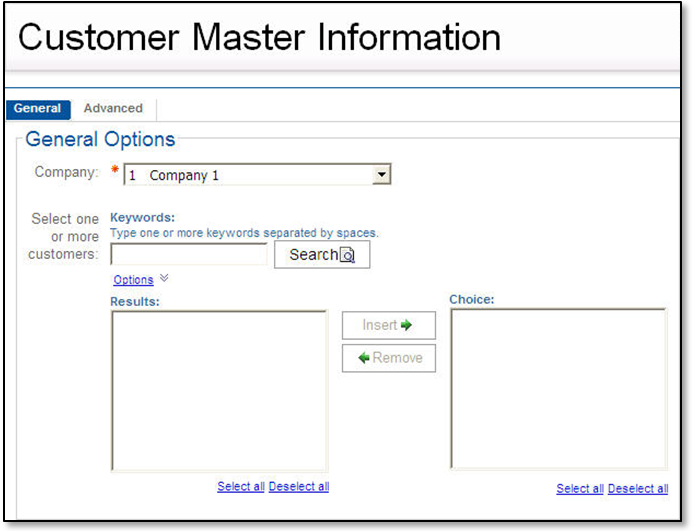Click 'Deselect all' under the Choice list
The height and width of the screenshot is (531, 694).
point(638,489)
